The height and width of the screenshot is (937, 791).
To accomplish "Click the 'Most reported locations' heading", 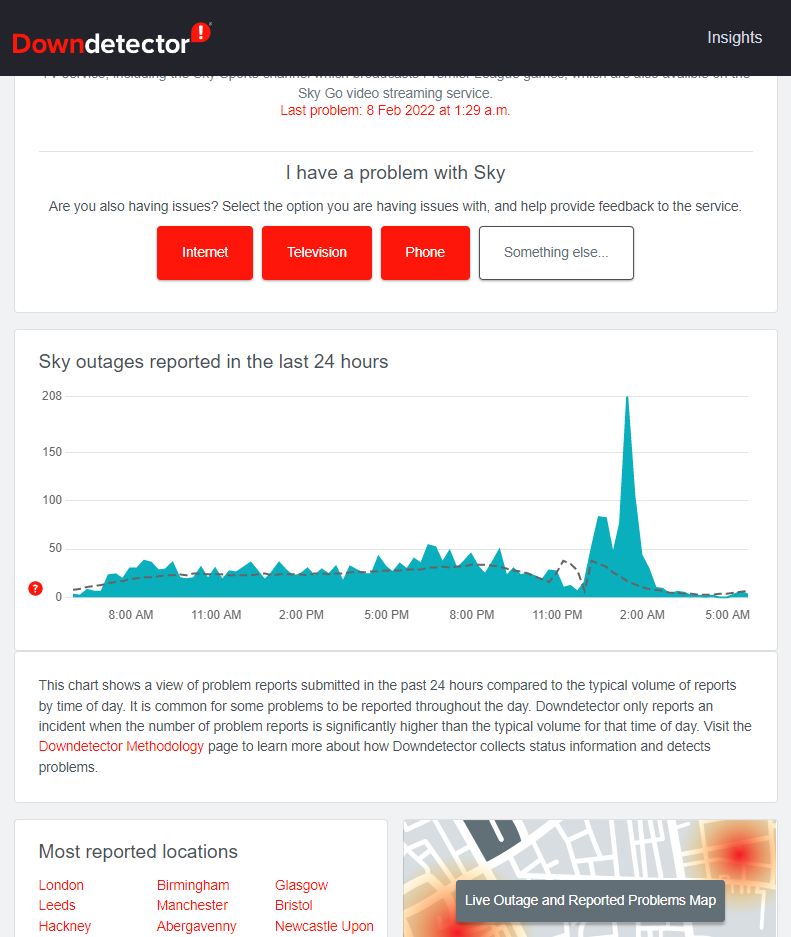I will (138, 852).
